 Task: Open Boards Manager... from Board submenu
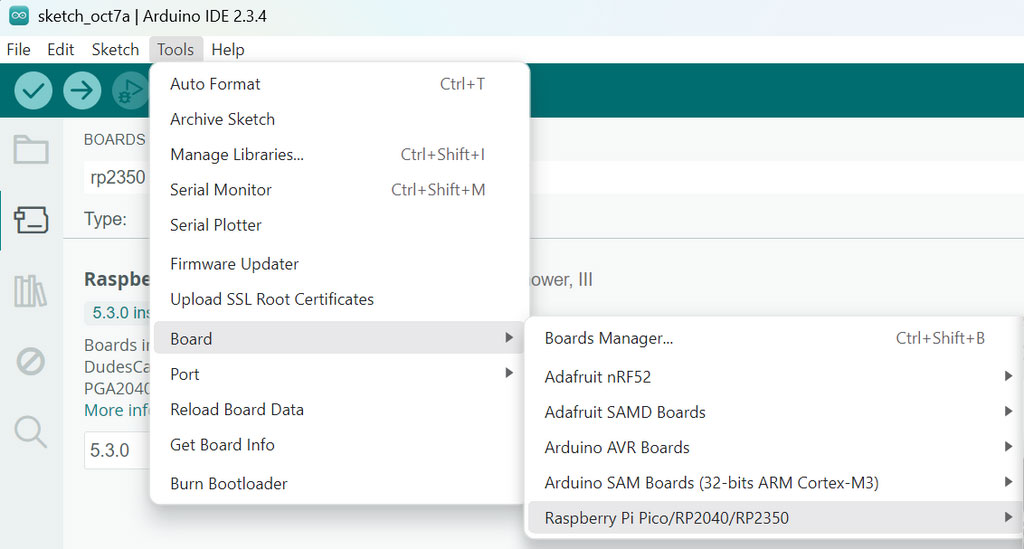pyautogui.click(x=774, y=338)
